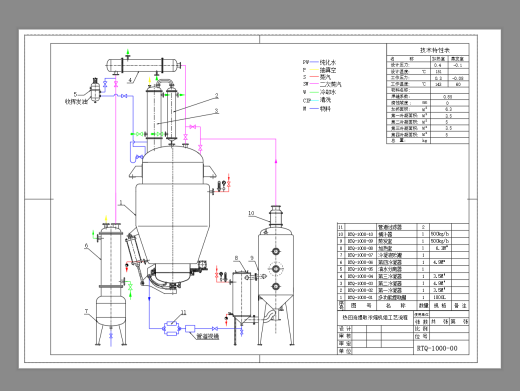Click the drawing title in title block

(x=375, y=318)
